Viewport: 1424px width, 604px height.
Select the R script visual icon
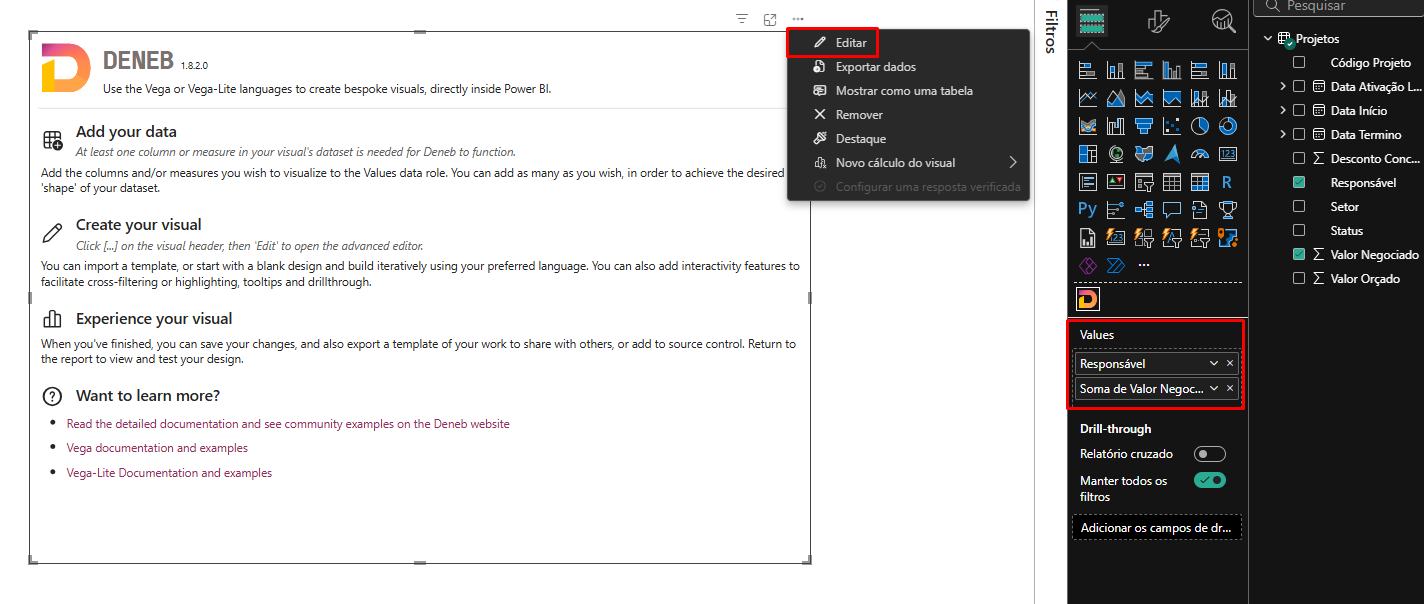coord(1228,181)
